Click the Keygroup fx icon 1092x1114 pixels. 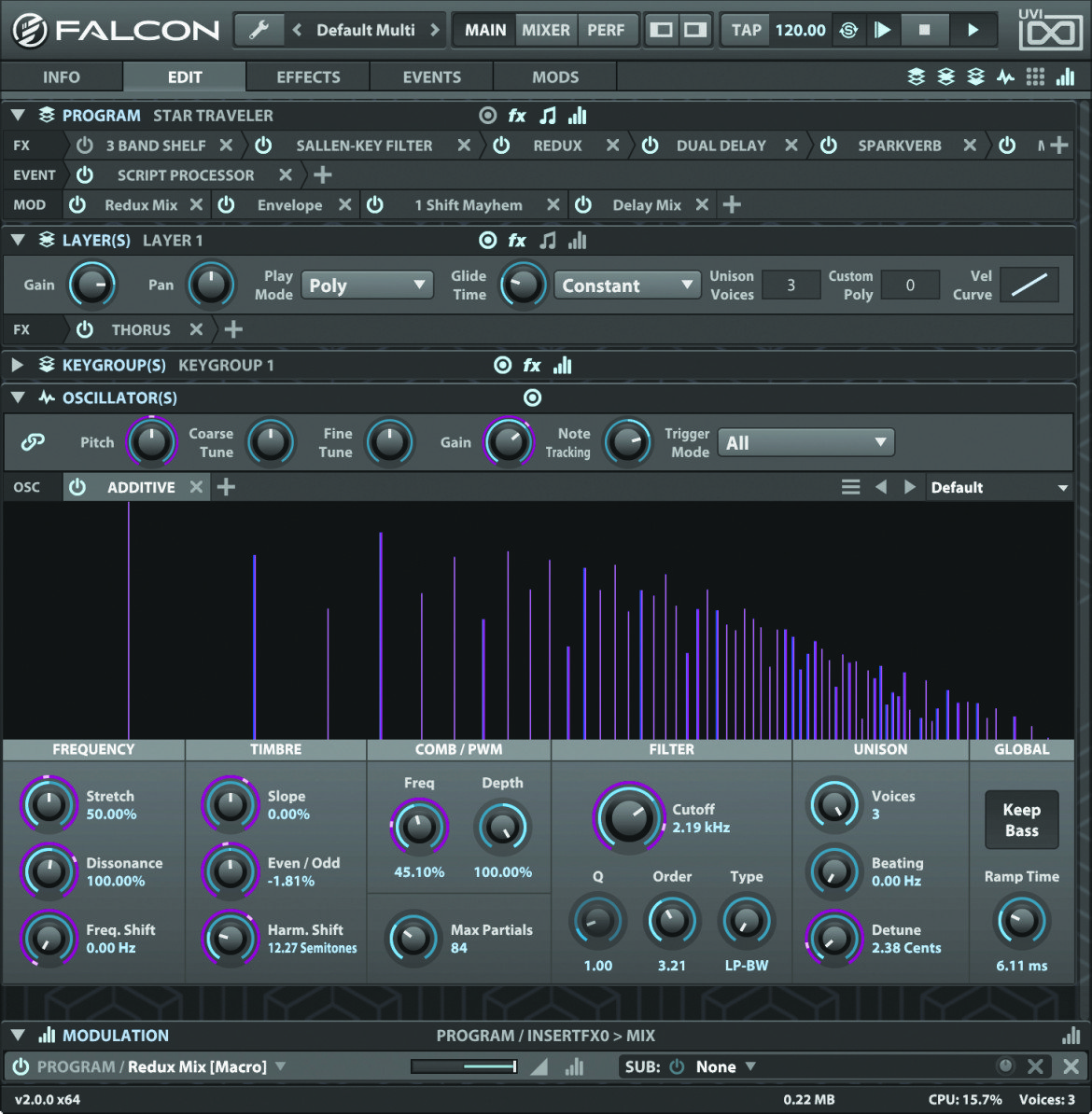[532, 365]
